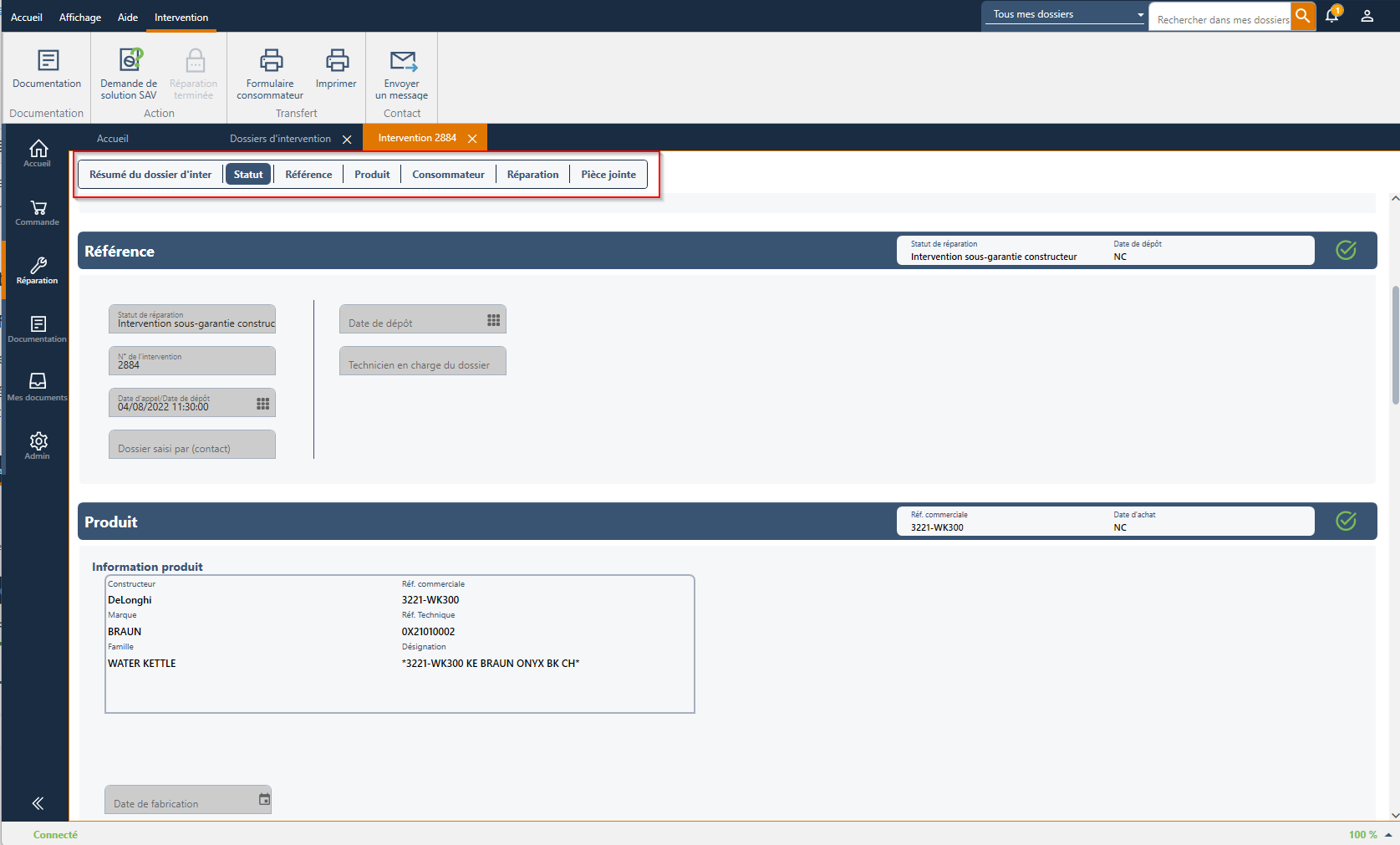Click the Imprimer printer icon
This screenshot has width=1400, height=845.
pyautogui.click(x=337, y=61)
